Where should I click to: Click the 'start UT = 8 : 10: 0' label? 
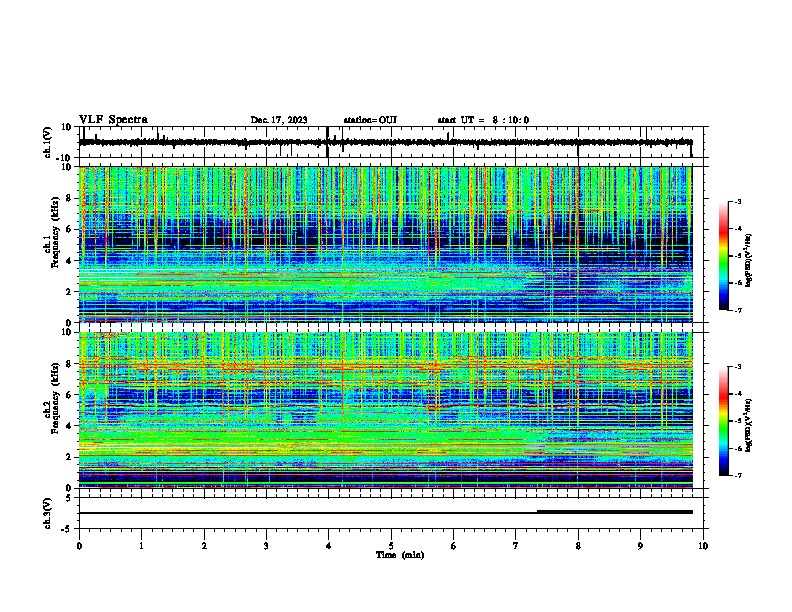click(x=483, y=120)
